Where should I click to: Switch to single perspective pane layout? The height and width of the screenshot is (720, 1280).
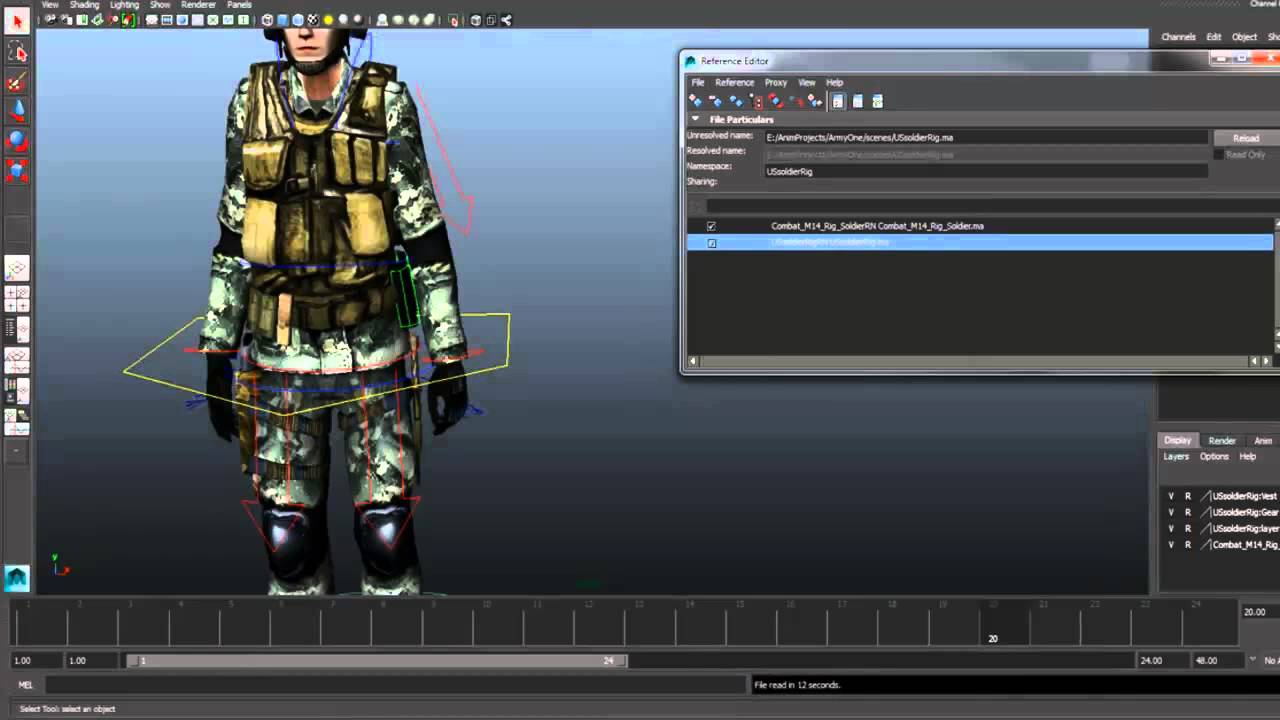point(17,268)
